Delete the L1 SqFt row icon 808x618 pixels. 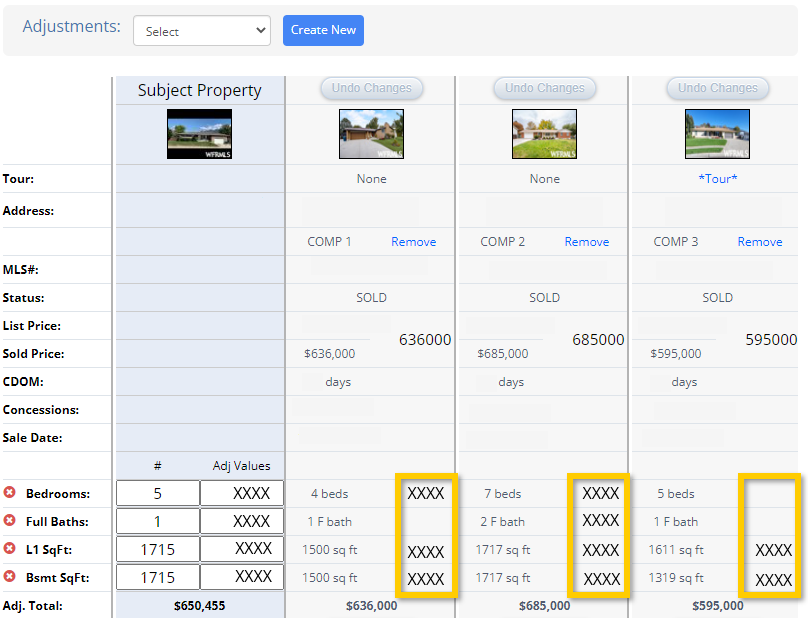[x=10, y=549]
